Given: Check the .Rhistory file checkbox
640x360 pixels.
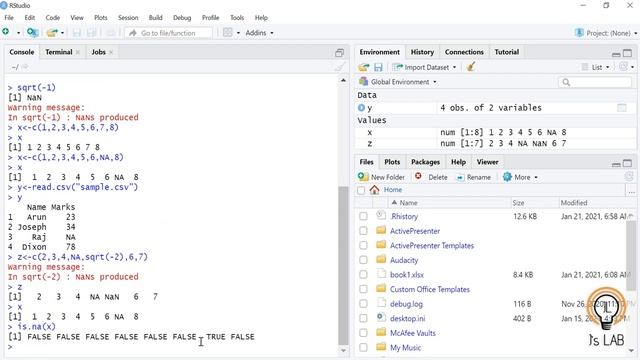Looking at the screenshot, I should (363, 216).
